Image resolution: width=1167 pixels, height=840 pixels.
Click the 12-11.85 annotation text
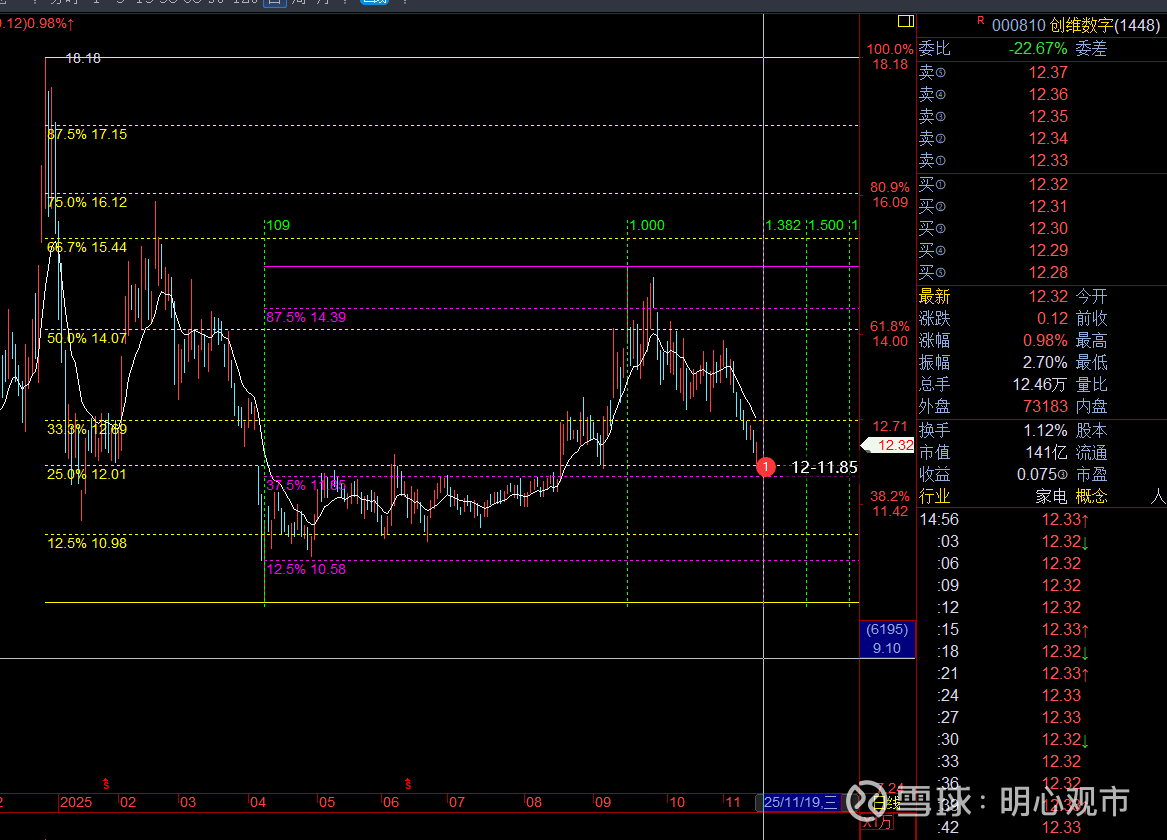click(824, 467)
